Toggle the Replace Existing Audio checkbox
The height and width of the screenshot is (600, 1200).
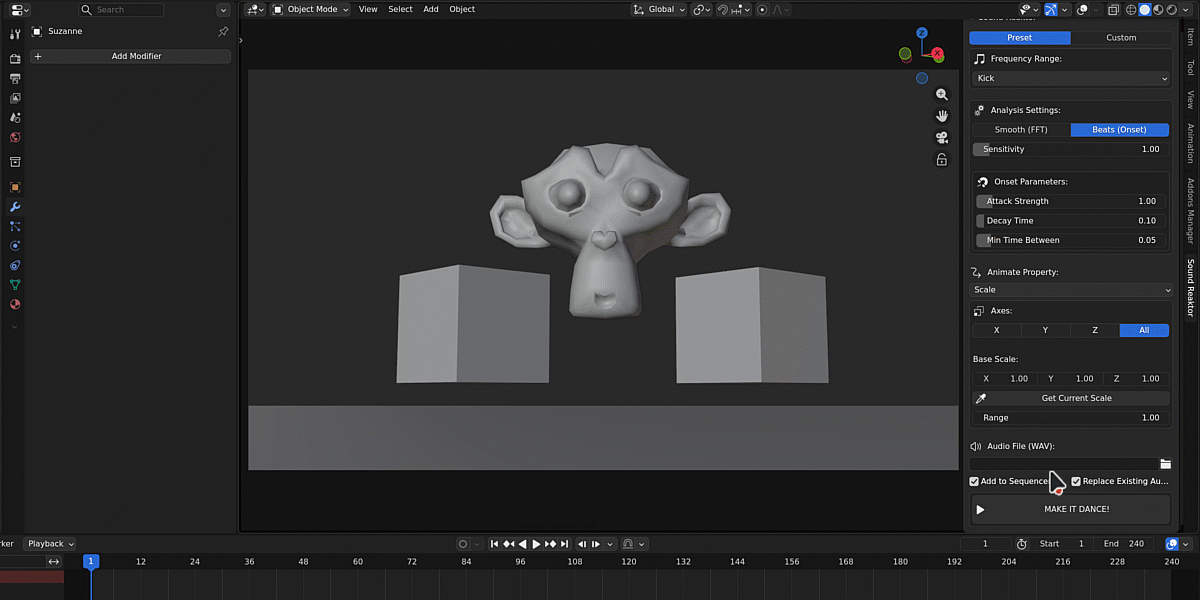coord(1076,481)
